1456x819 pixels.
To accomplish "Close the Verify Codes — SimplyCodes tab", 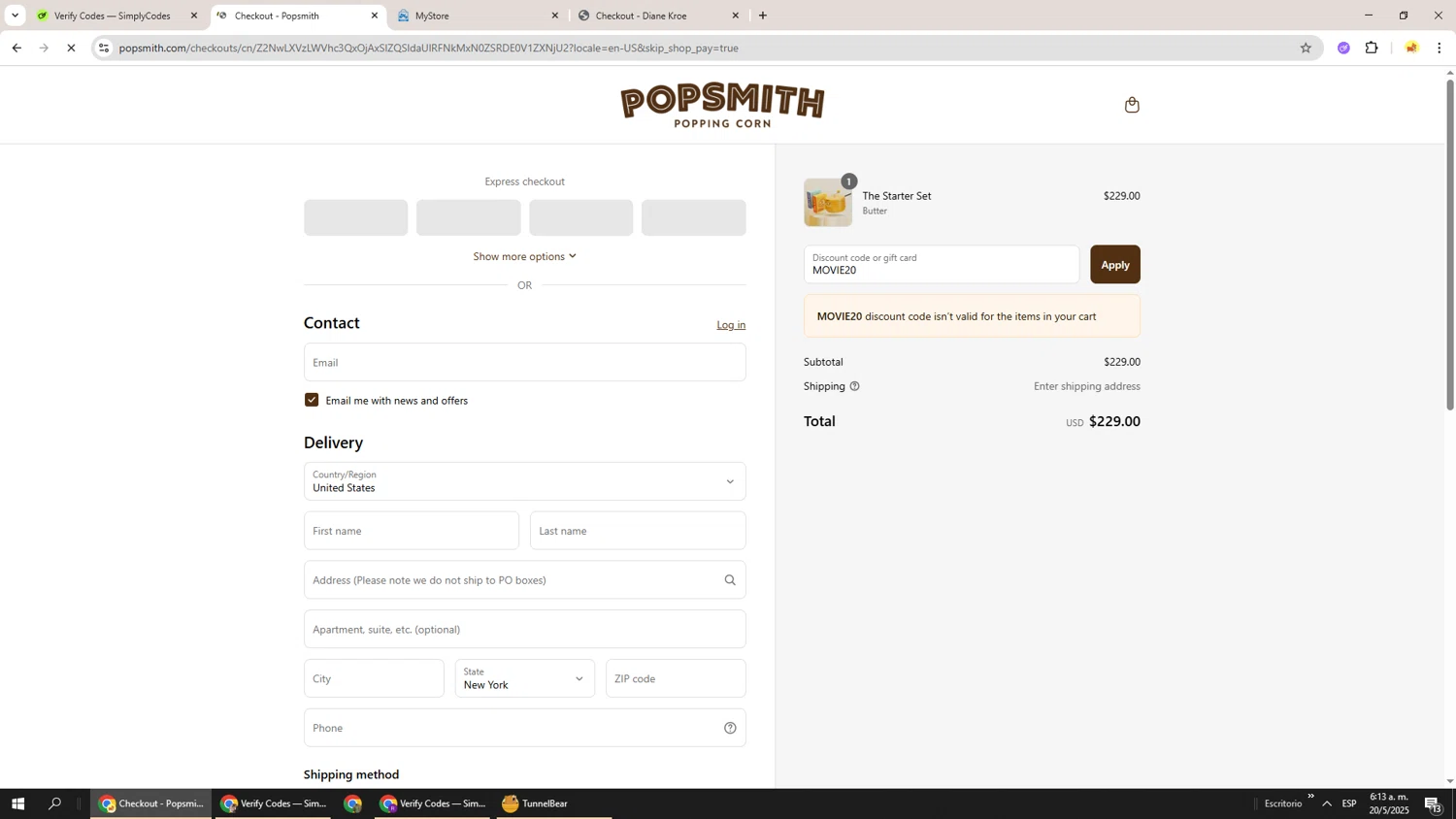I will 194,16.
